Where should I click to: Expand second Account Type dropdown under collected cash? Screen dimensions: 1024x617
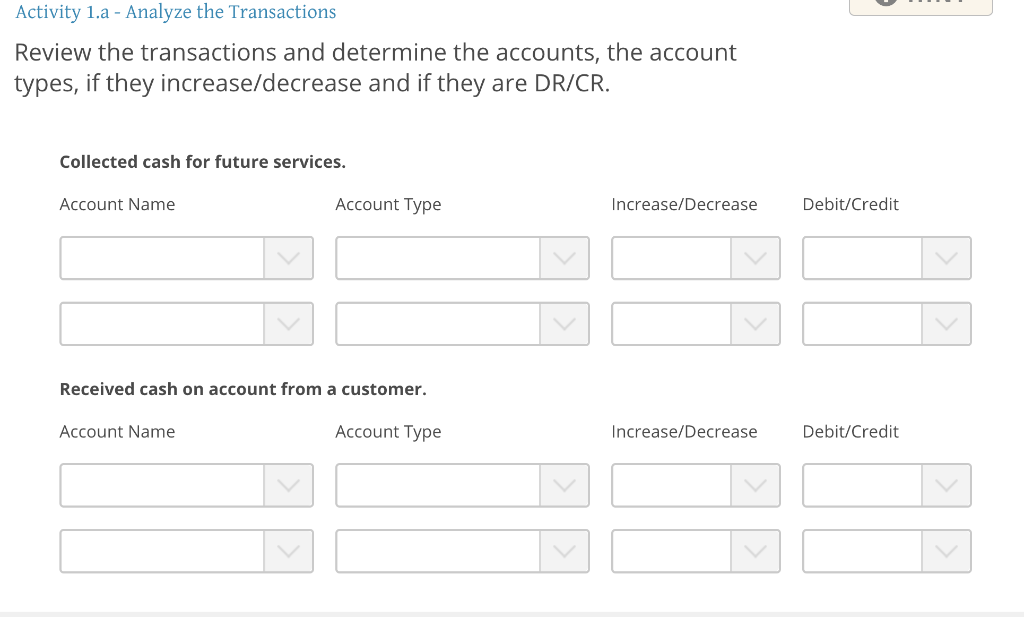tap(565, 324)
